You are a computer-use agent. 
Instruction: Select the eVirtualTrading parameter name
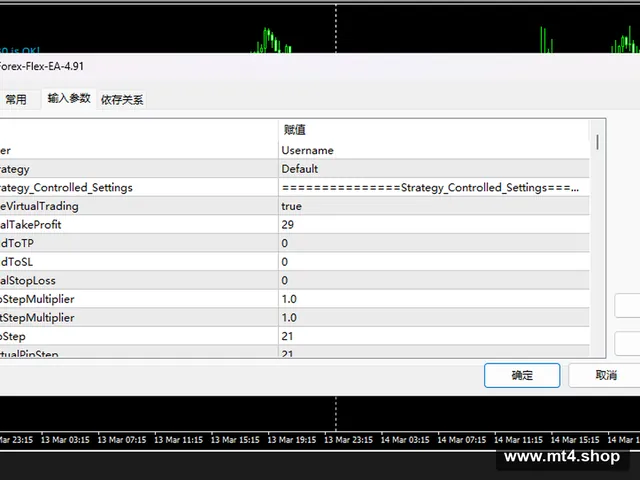39,206
